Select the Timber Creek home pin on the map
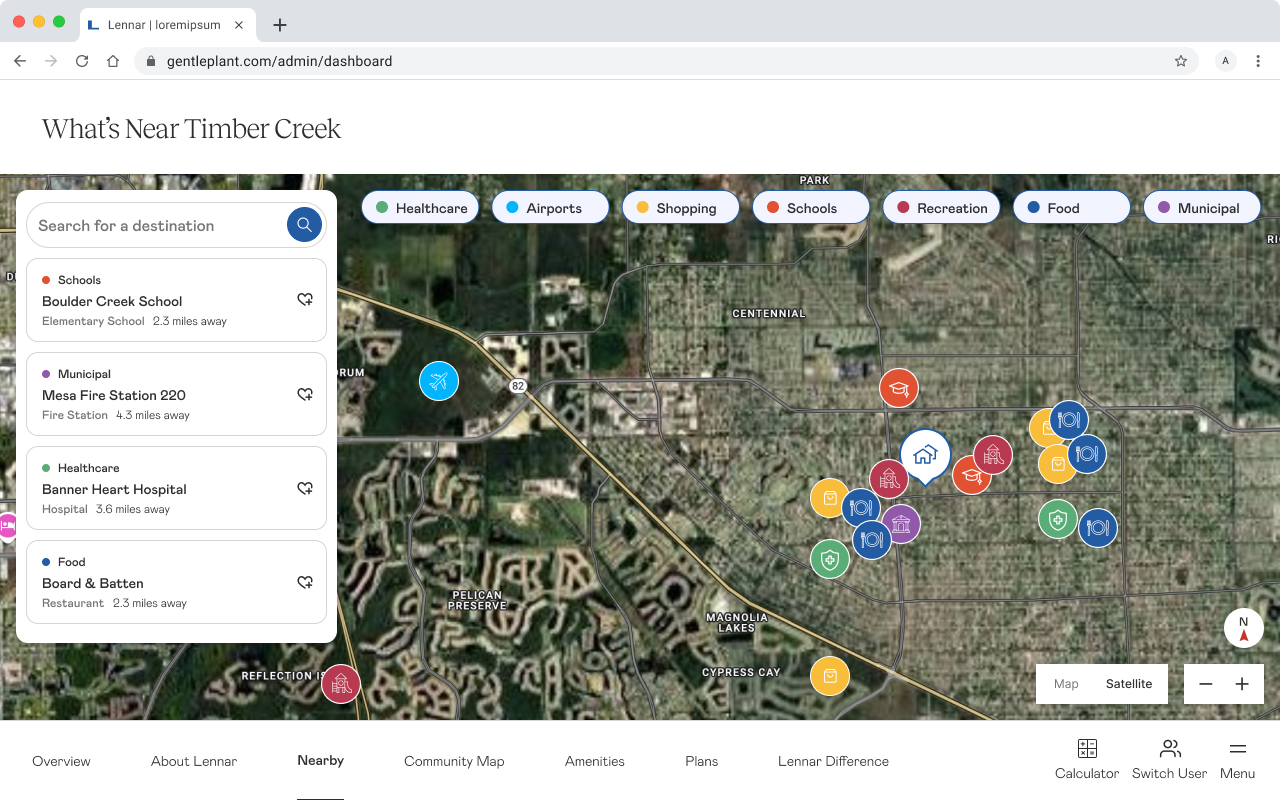Image resolution: width=1280 pixels, height=800 pixels. (x=925, y=455)
